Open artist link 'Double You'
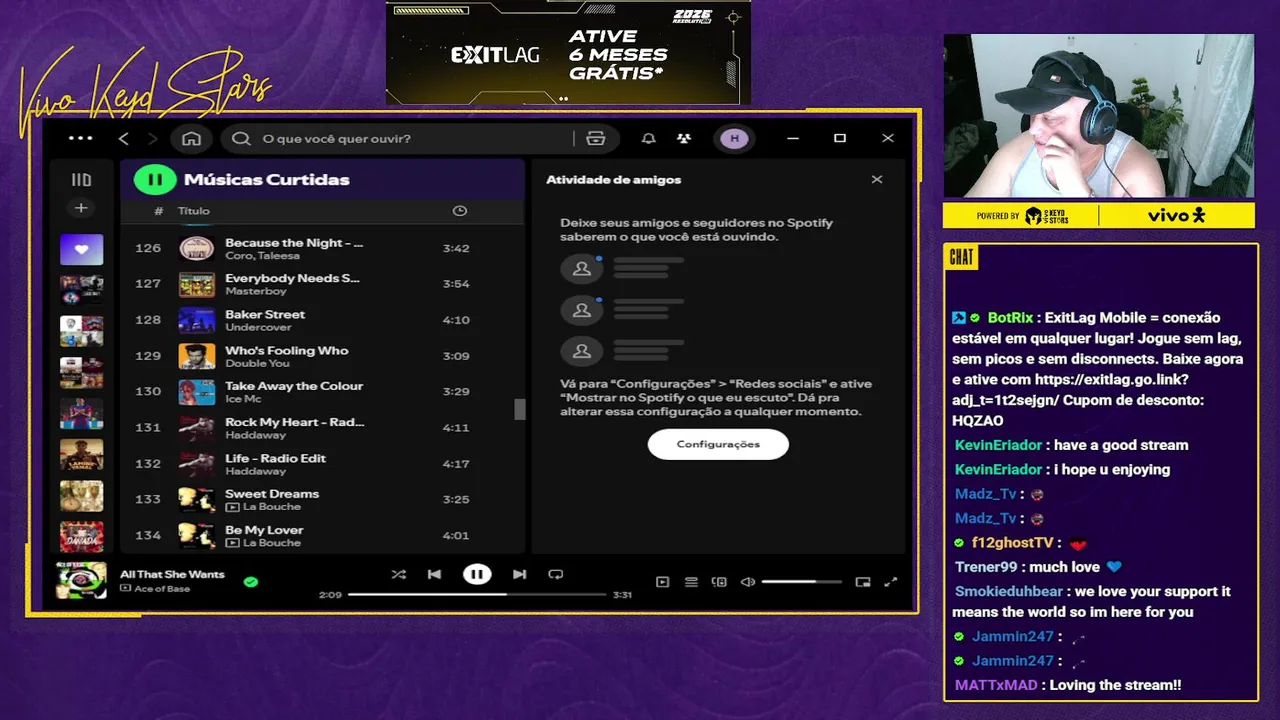The height and width of the screenshot is (720, 1280). [x=257, y=363]
